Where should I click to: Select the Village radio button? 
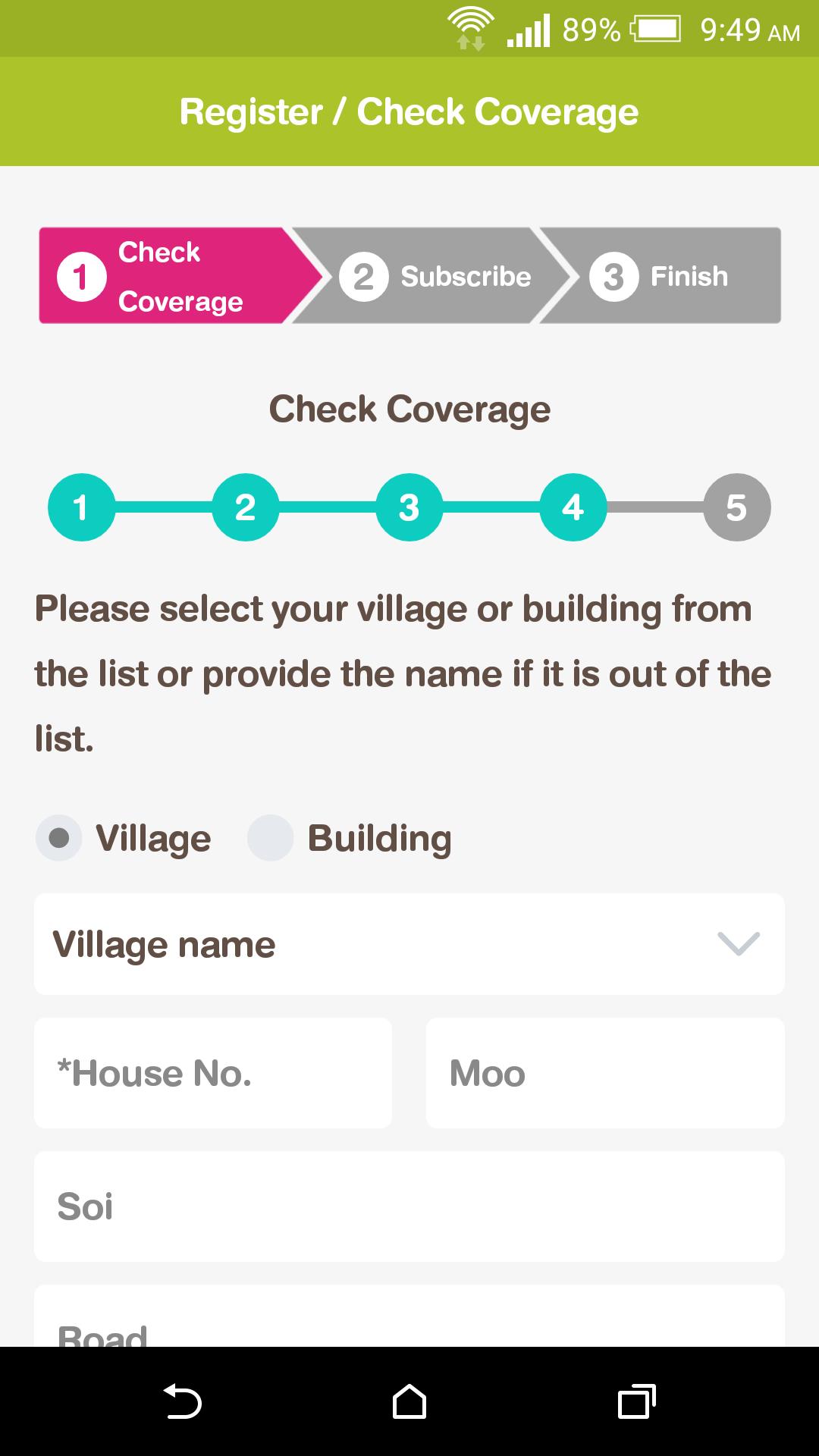(x=59, y=838)
